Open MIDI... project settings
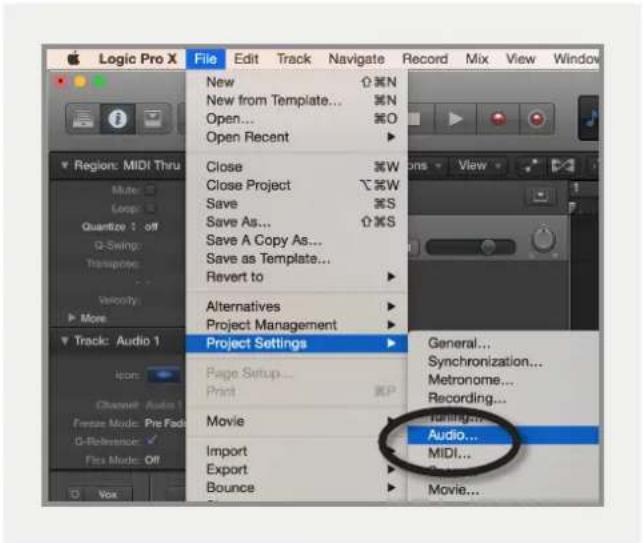 503,454
